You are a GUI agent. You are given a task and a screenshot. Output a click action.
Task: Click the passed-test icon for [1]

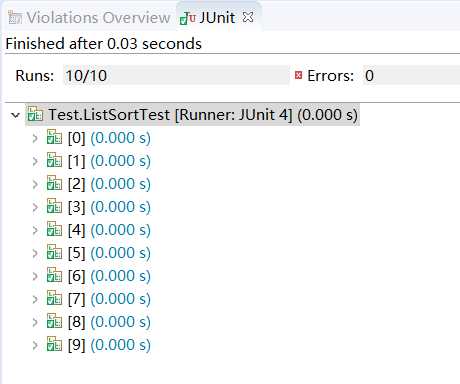[54, 160]
